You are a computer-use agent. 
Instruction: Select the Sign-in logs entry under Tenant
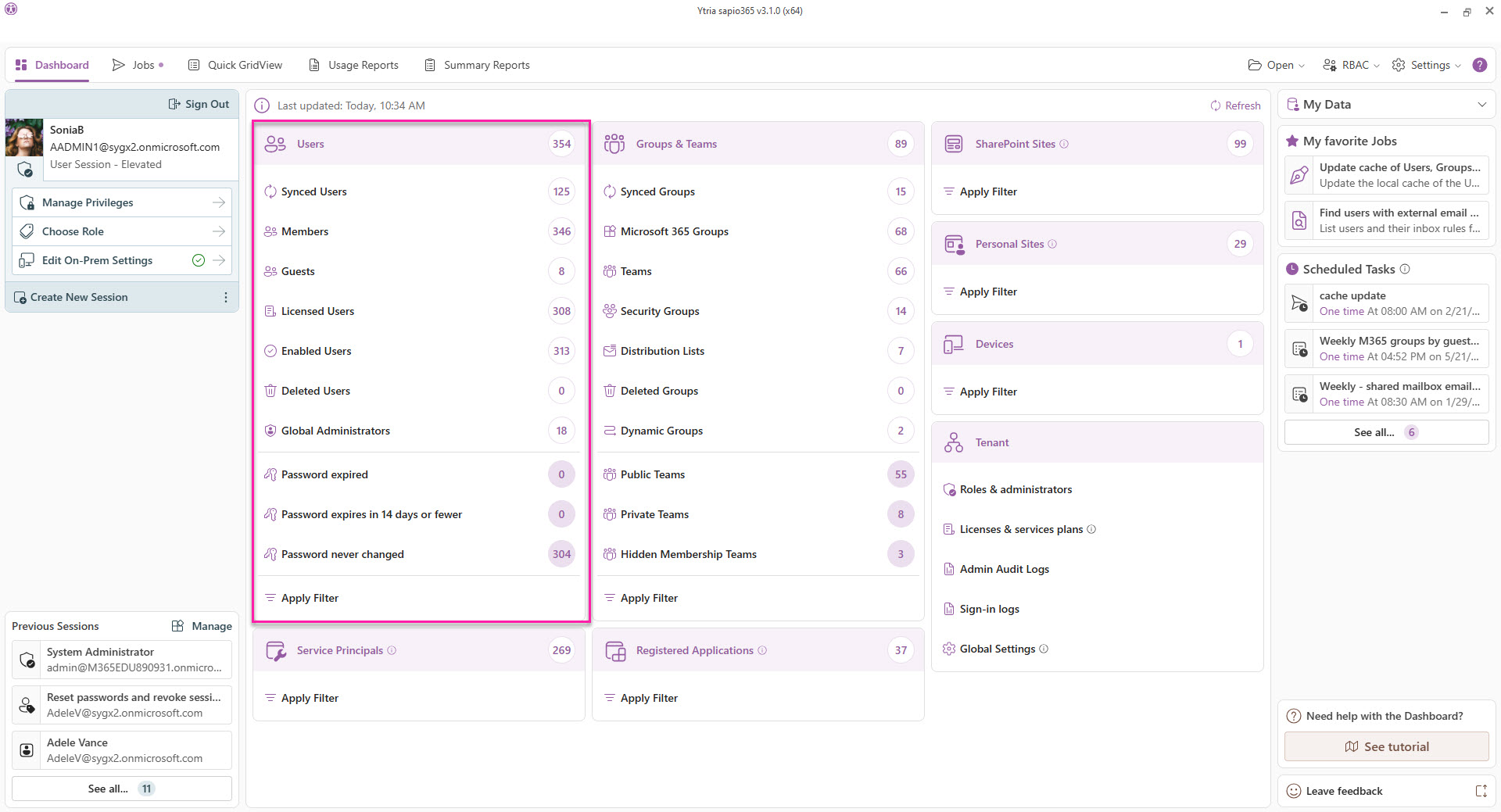coord(989,609)
